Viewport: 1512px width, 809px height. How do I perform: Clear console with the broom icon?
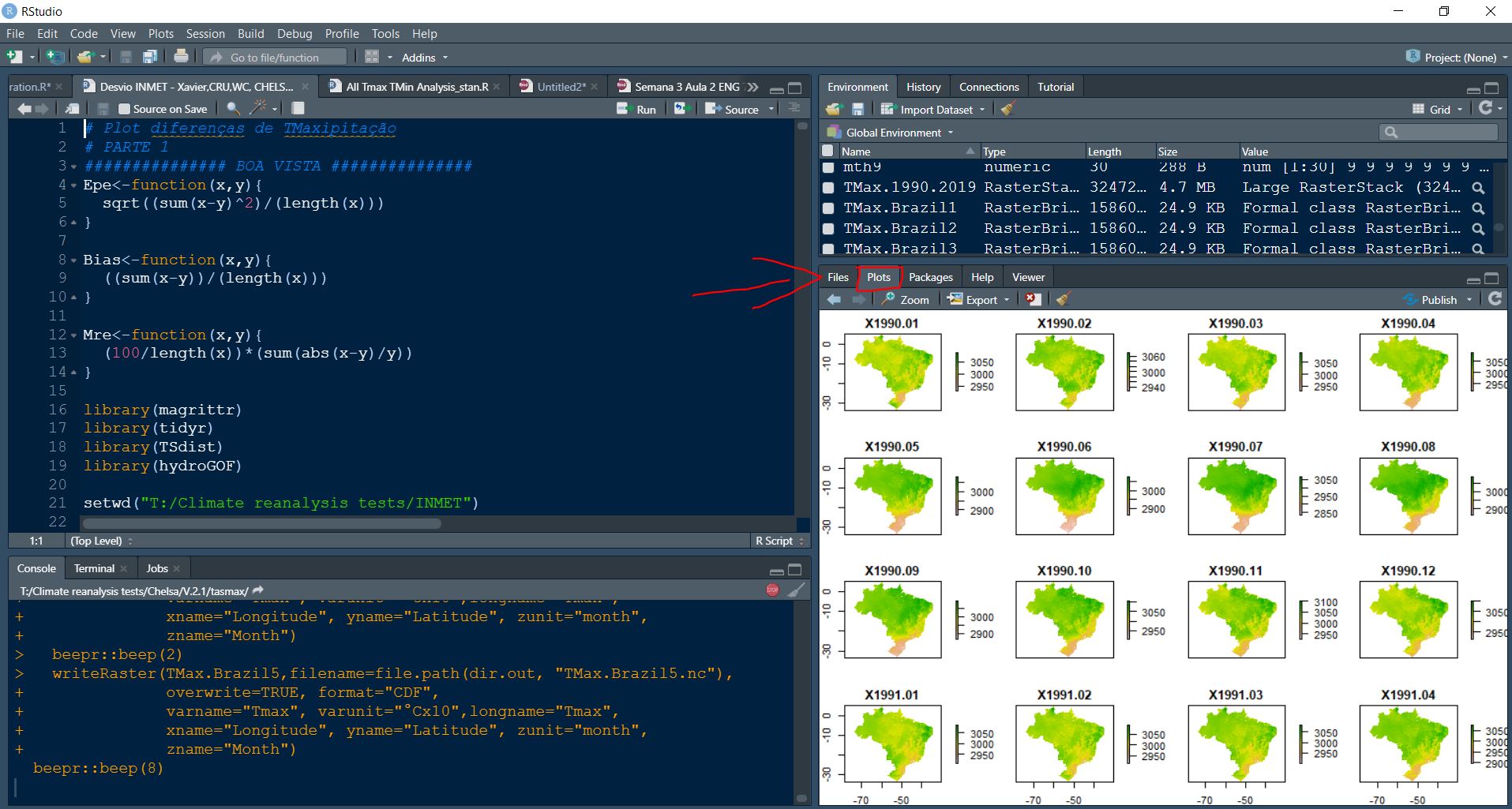click(797, 590)
